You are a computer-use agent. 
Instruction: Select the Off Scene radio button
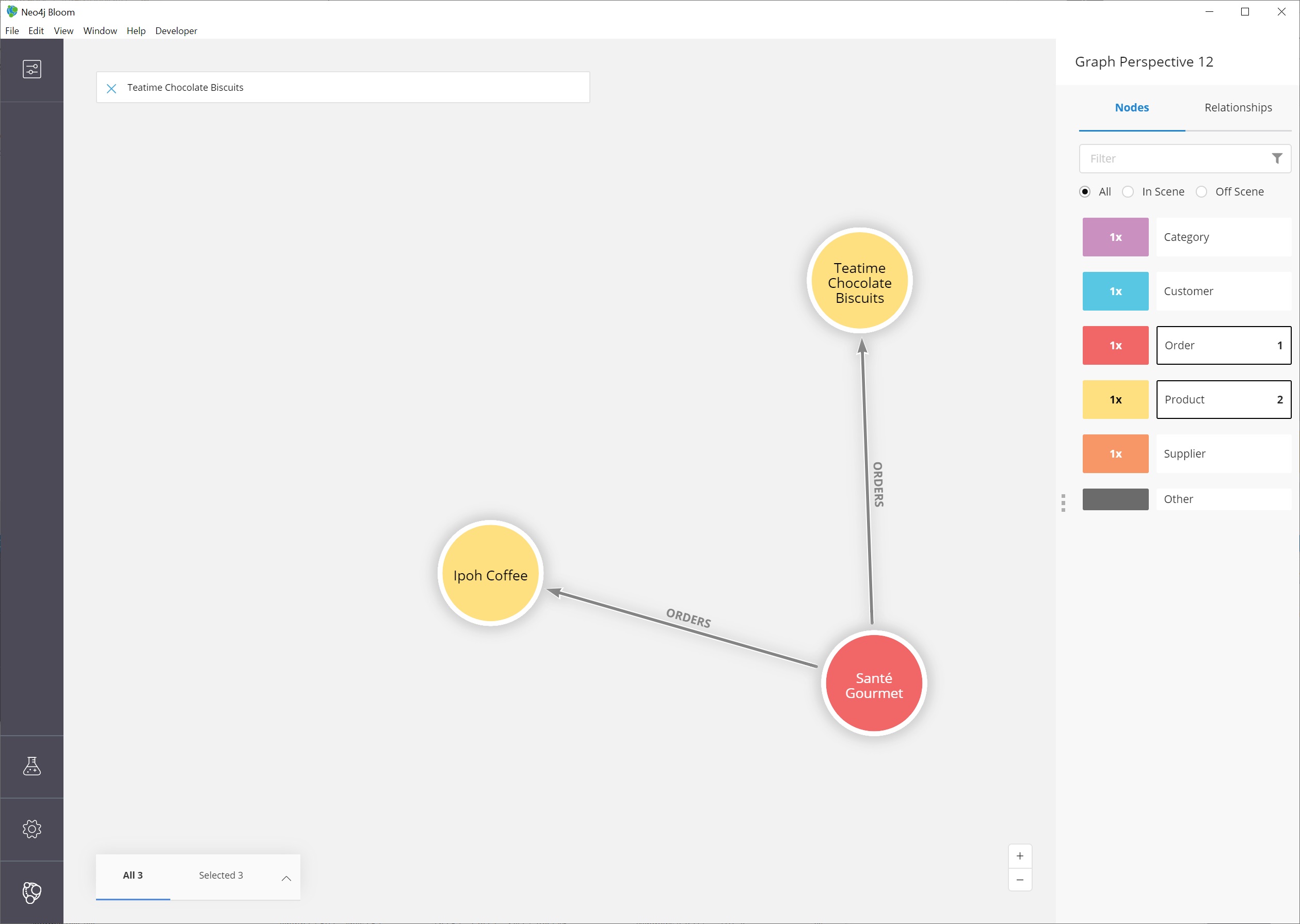coord(1201,191)
